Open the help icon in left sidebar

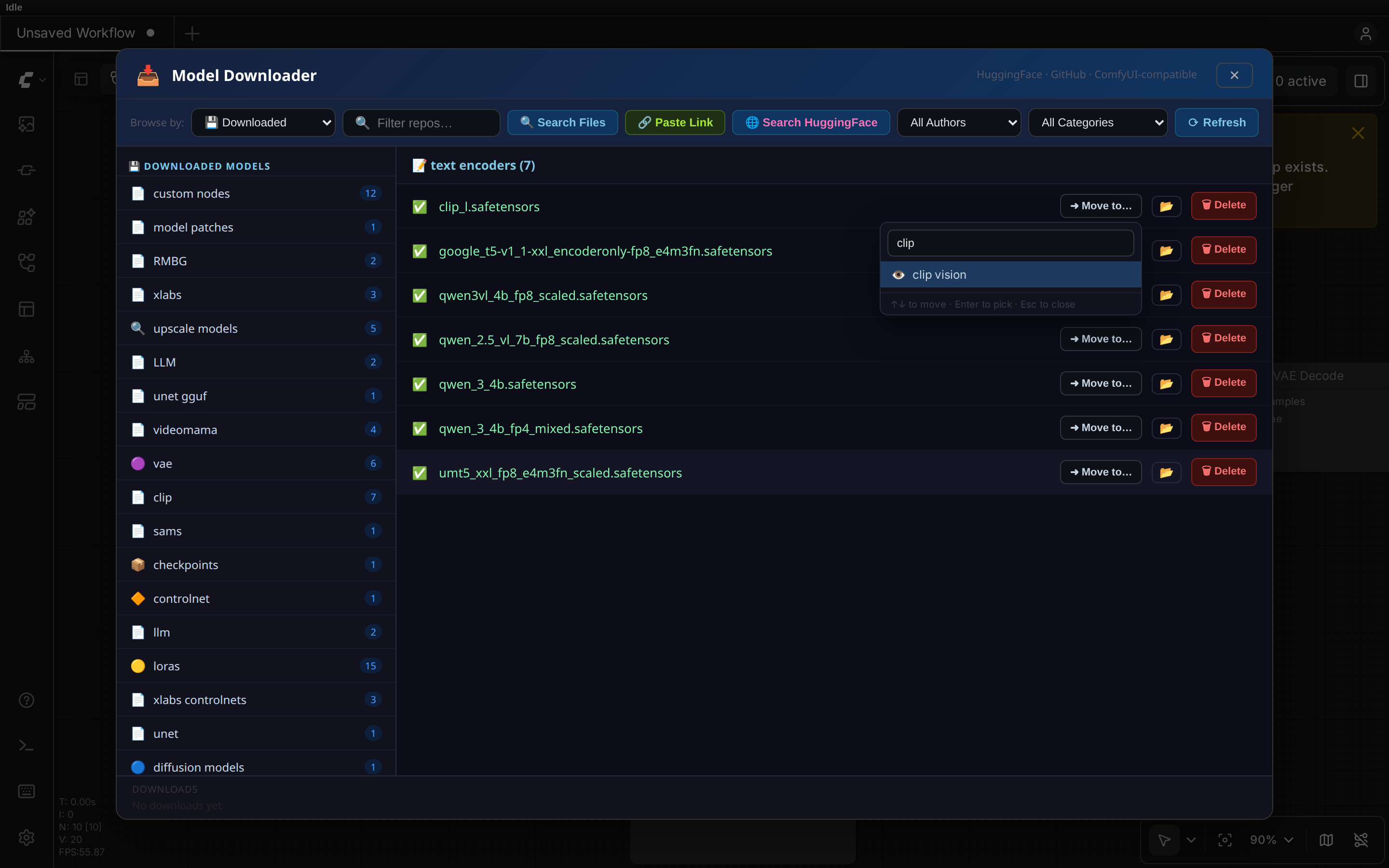(x=27, y=700)
